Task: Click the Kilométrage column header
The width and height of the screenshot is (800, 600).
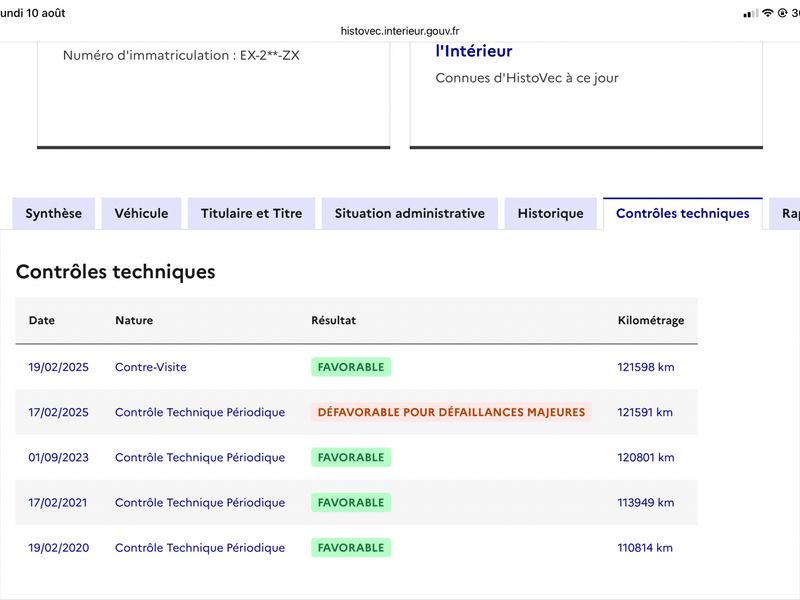Action: (651, 320)
